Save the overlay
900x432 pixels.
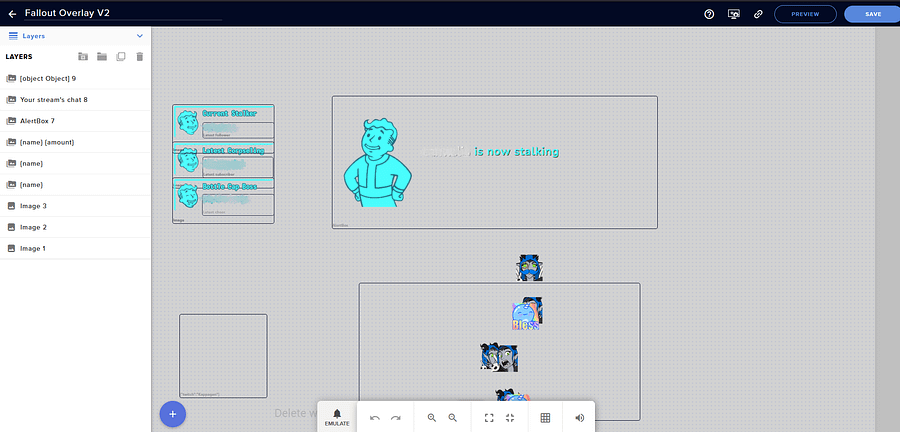pyautogui.click(x=872, y=14)
